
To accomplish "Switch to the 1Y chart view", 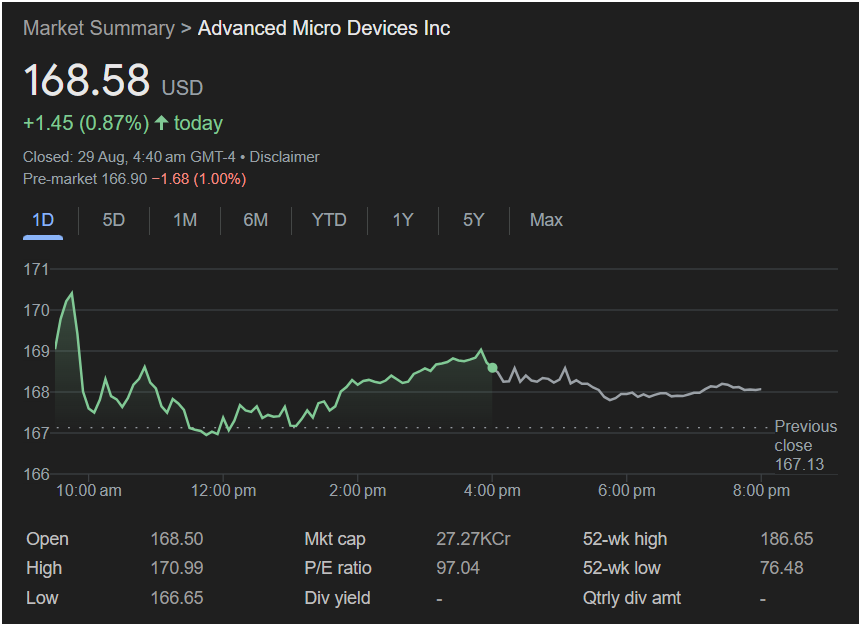I will point(403,220).
